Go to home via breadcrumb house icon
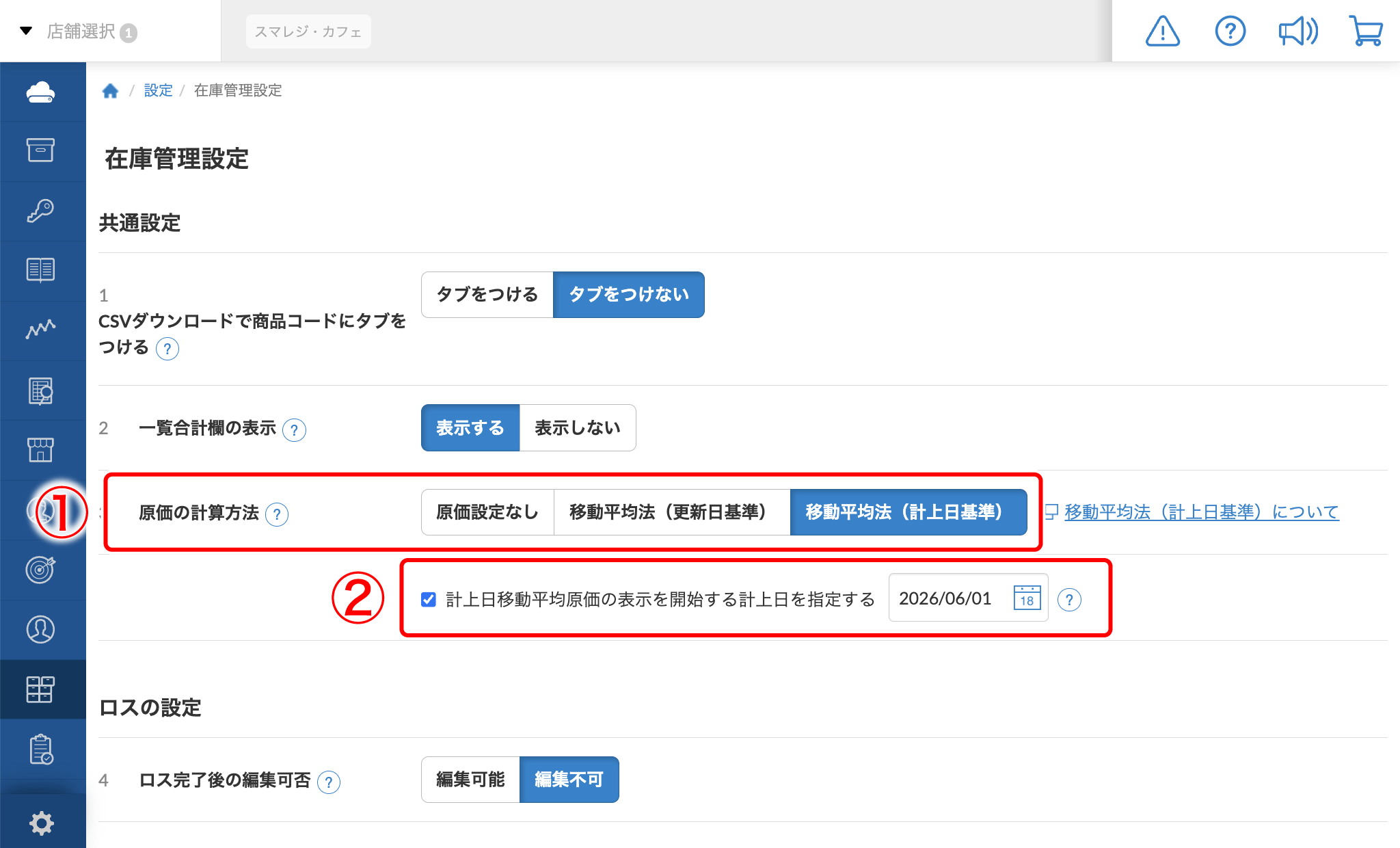 click(110, 90)
